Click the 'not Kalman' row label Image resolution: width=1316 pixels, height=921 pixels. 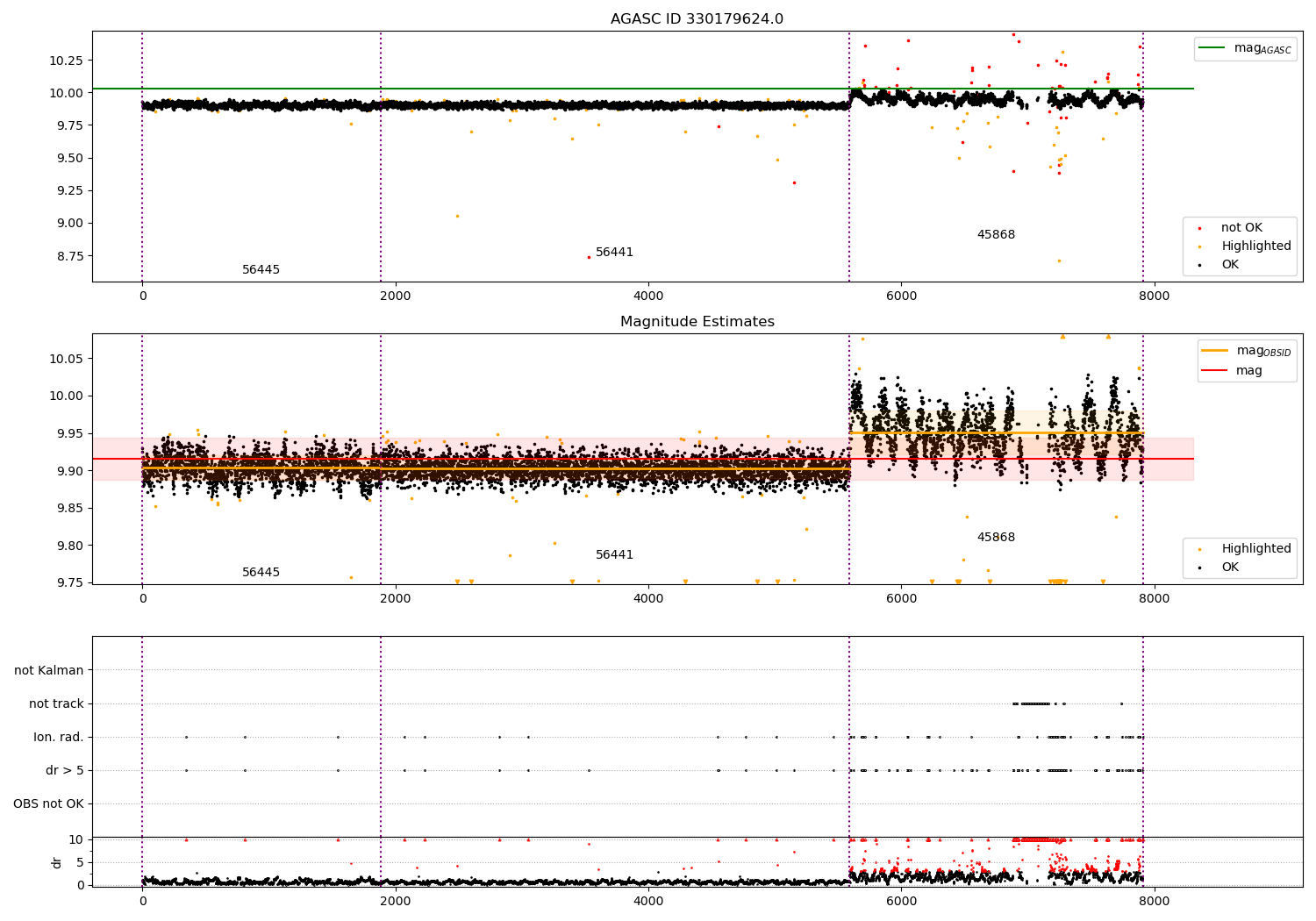pyautogui.click(x=49, y=670)
